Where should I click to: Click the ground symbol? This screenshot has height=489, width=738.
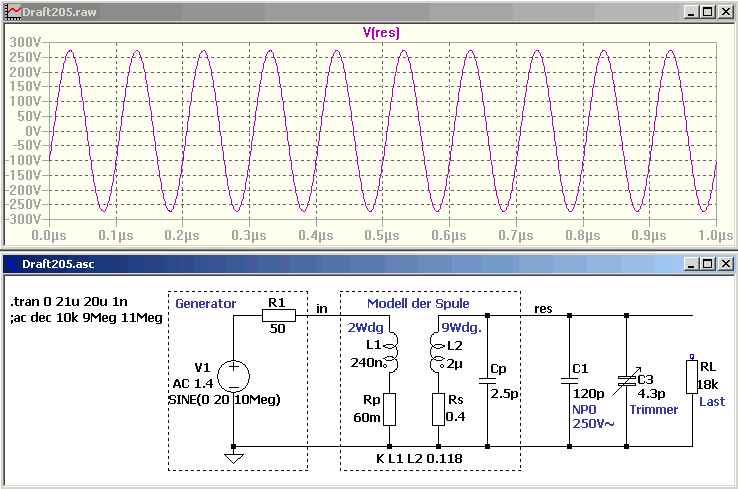[x=233, y=458]
